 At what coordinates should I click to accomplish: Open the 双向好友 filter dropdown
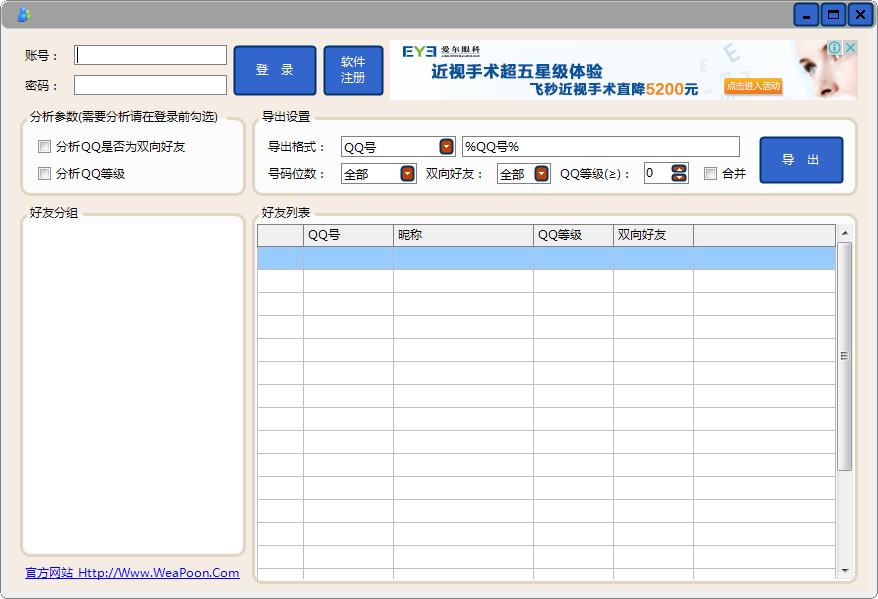click(541, 174)
